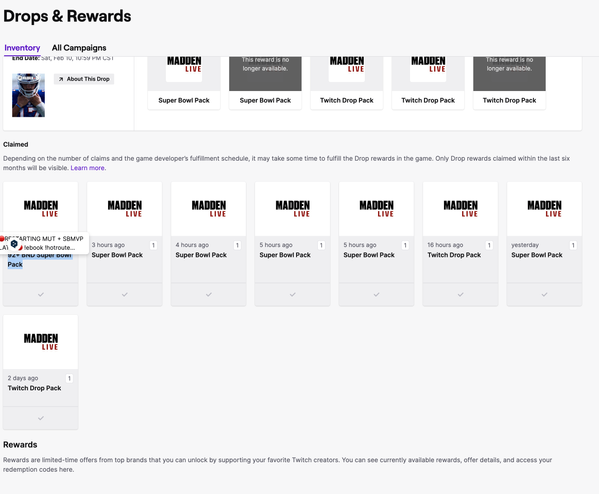Click the Claimed section heading
Image resolution: width=599 pixels, height=494 pixels.
[16, 144]
